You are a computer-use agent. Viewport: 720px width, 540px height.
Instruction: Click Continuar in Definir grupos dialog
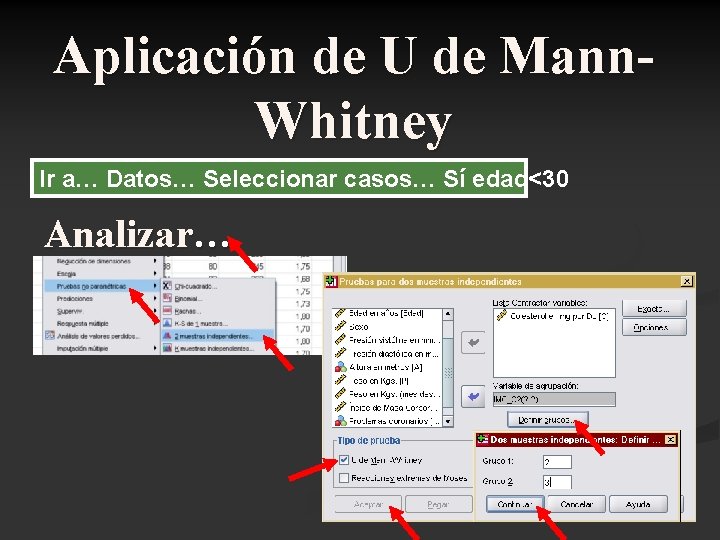tap(515, 504)
